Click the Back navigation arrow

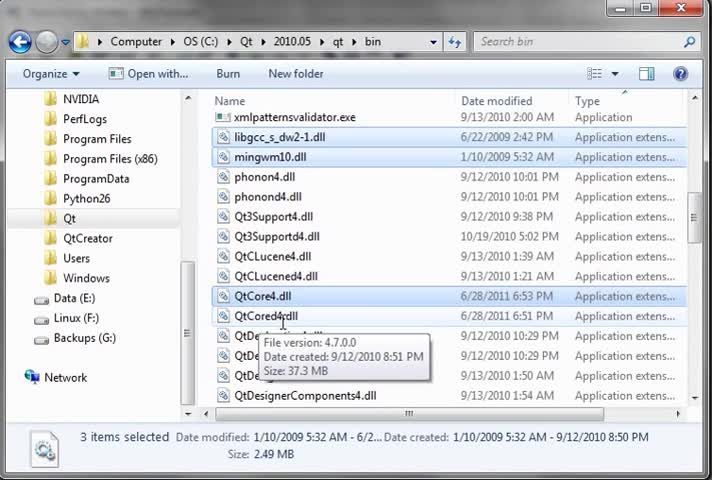20,42
